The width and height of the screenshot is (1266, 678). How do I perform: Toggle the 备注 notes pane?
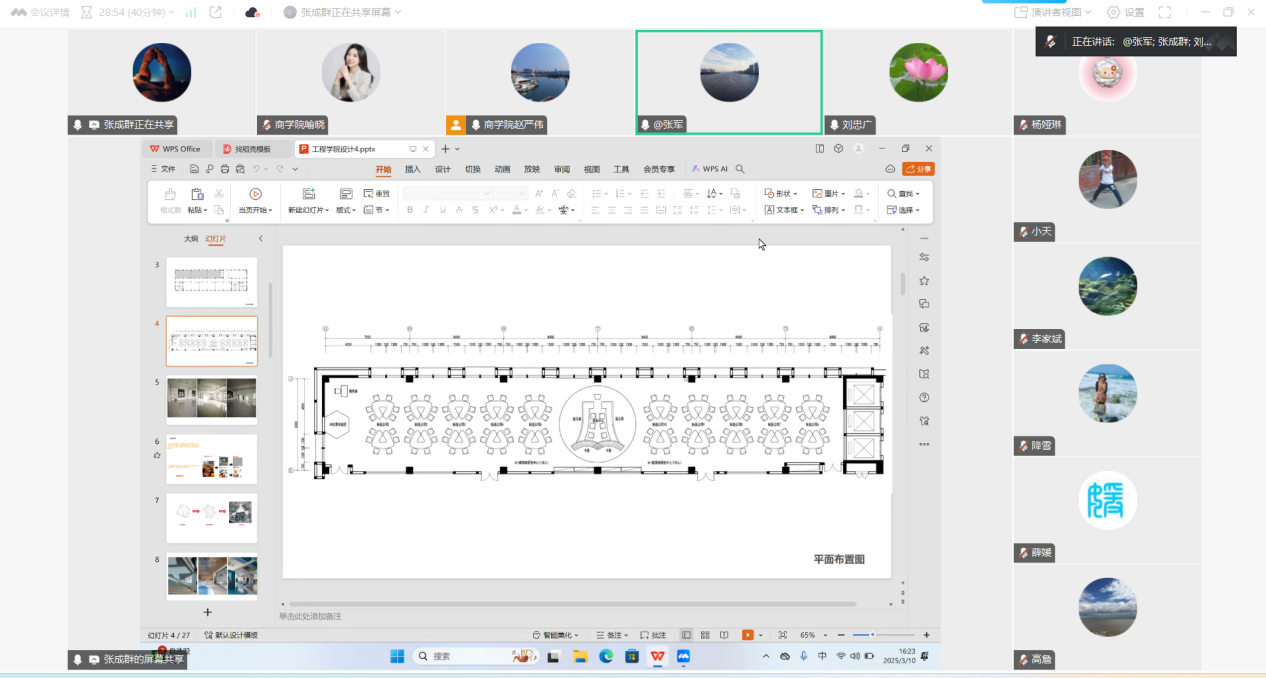tap(609, 635)
